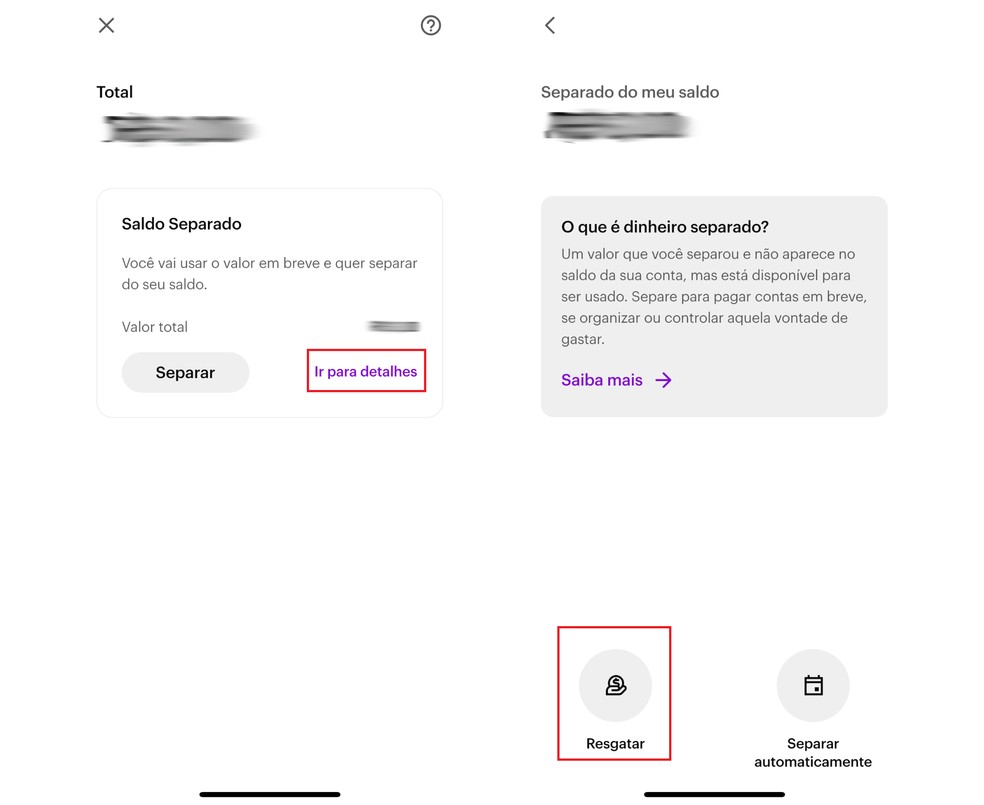Image resolution: width=984 pixels, height=805 pixels.
Task: Tap the home indicator bar below Separar
Action: pyautogui.click(x=270, y=794)
